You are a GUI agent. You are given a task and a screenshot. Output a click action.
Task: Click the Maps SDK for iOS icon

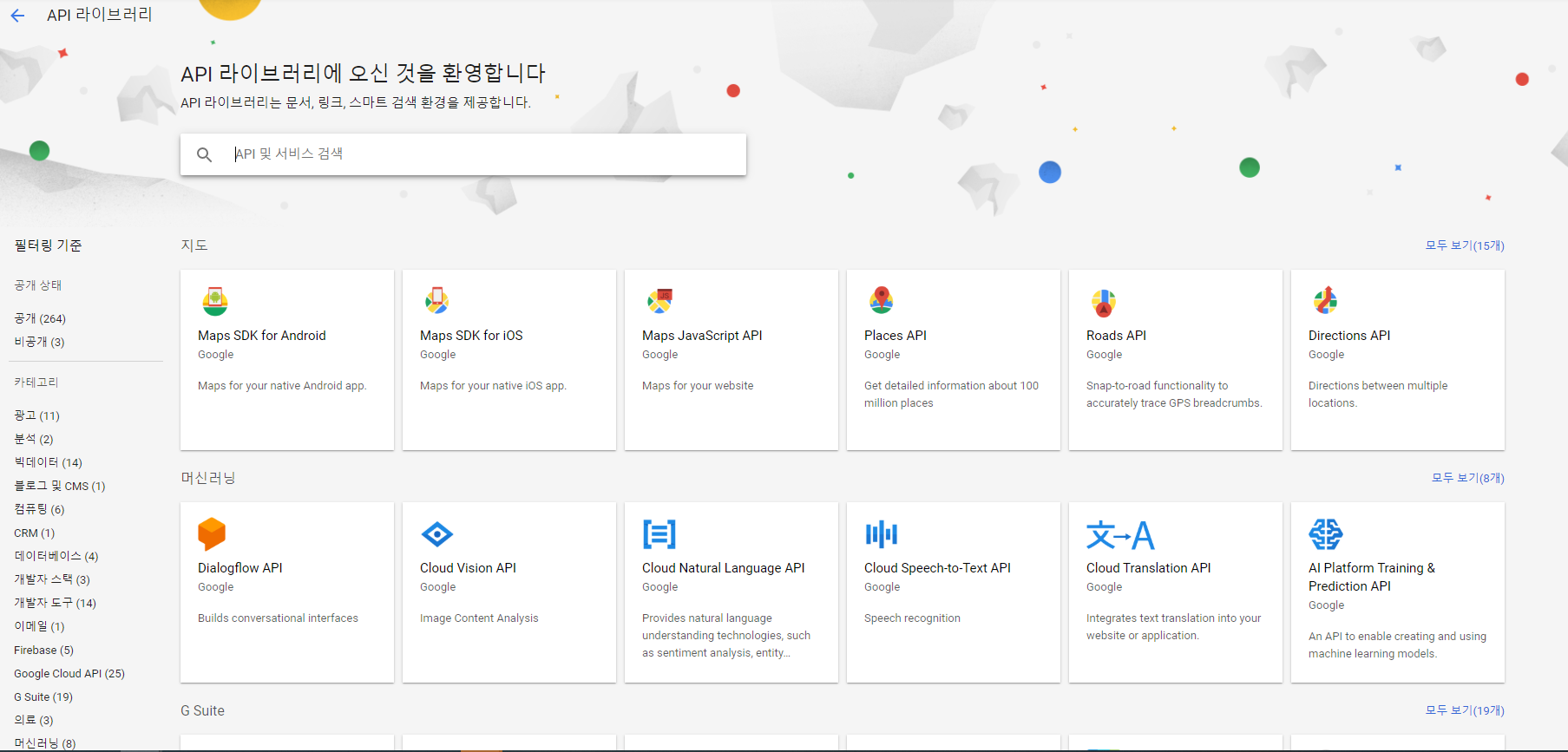[x=436, y=301]
